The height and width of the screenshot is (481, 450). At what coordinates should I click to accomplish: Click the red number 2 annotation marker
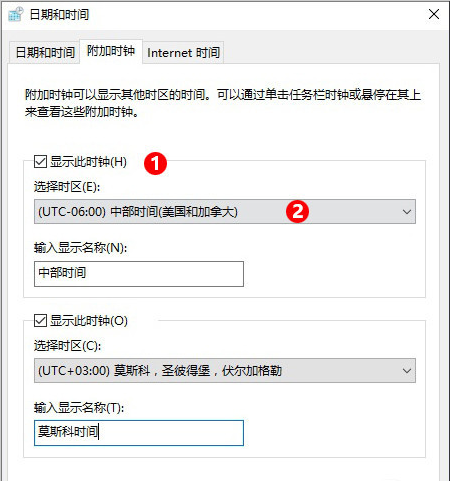298,211
